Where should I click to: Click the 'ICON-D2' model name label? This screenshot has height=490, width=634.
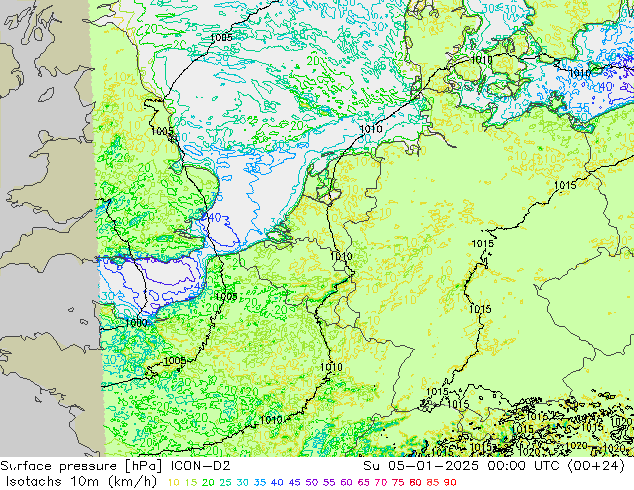201,466
